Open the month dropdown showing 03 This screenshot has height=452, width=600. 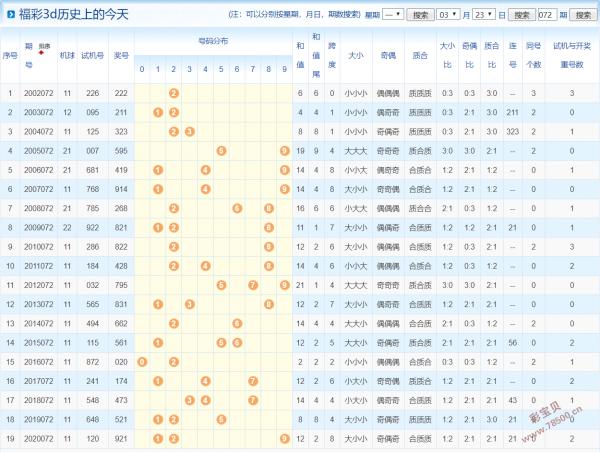pos(448,15)
